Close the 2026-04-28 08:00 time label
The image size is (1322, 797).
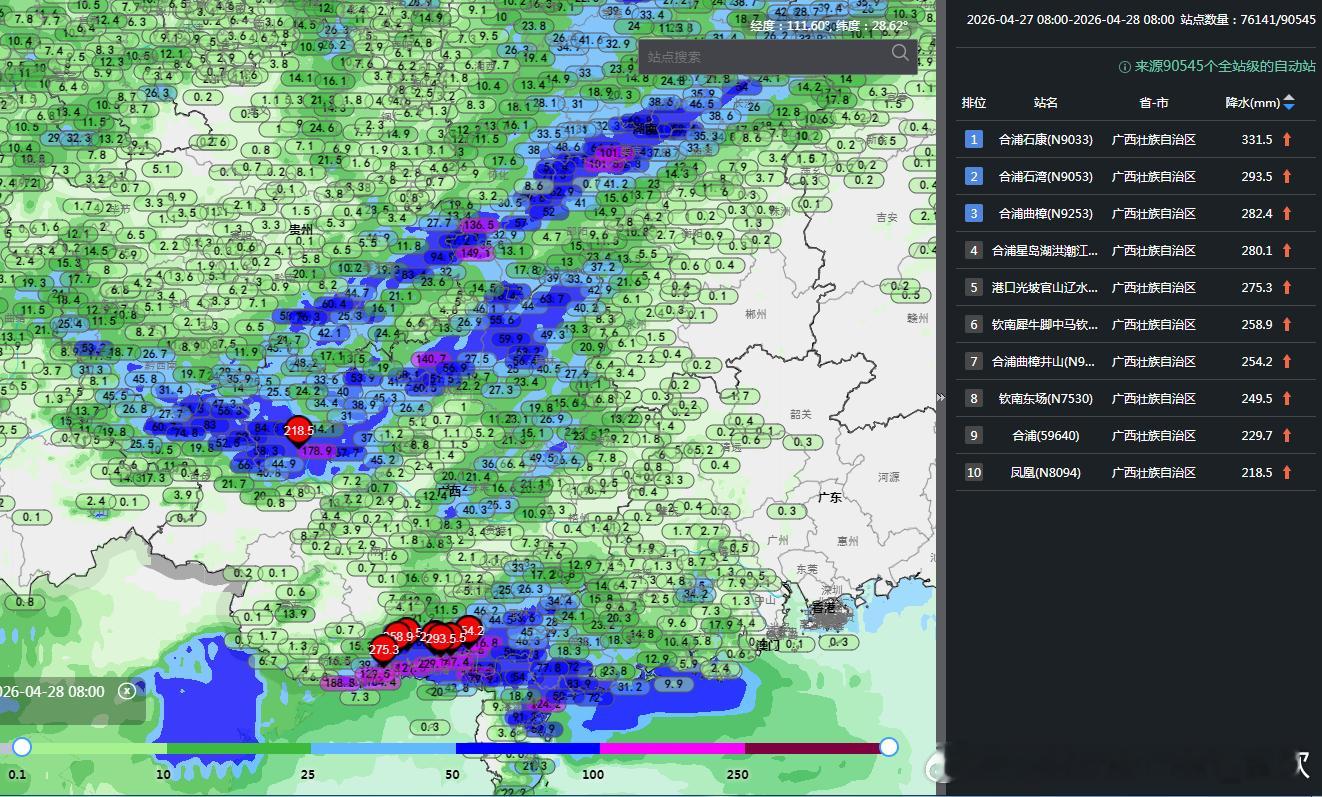click(x=126, y=691)
